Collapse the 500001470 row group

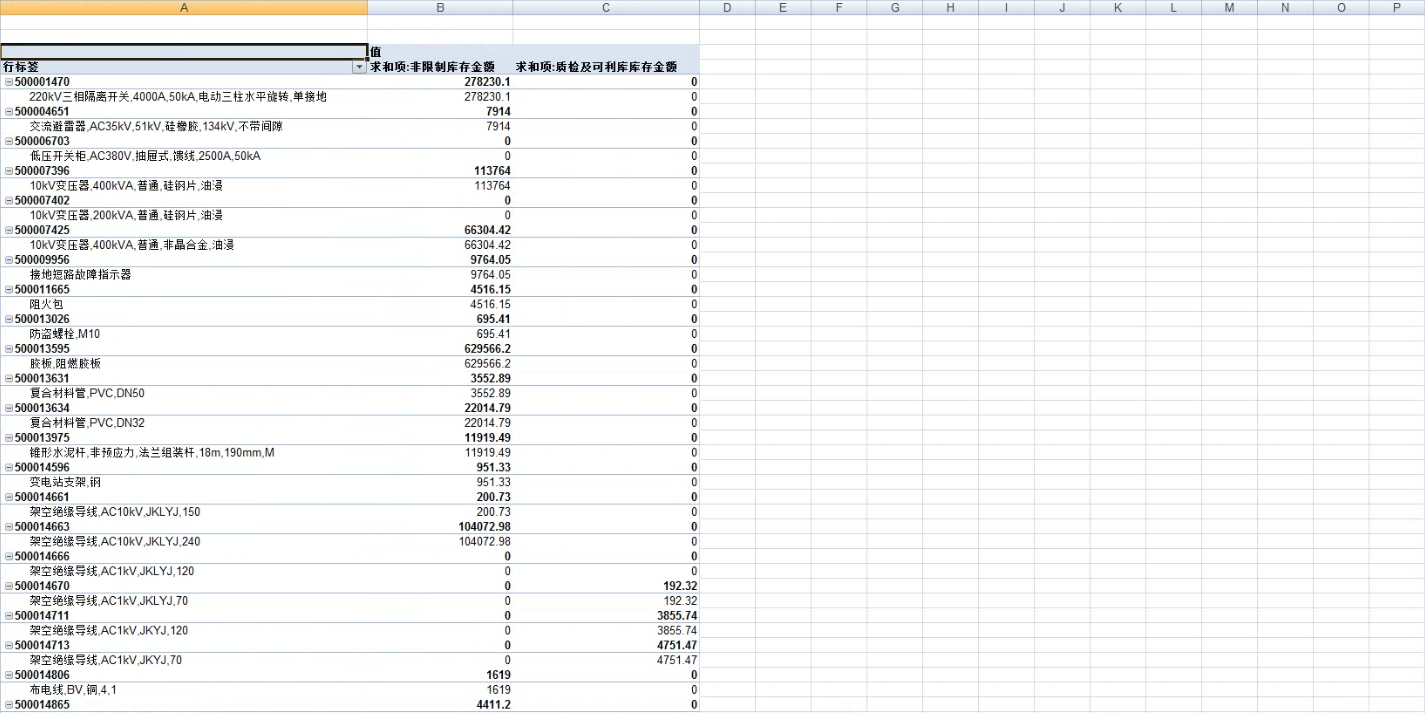click(x=9, y=82)
